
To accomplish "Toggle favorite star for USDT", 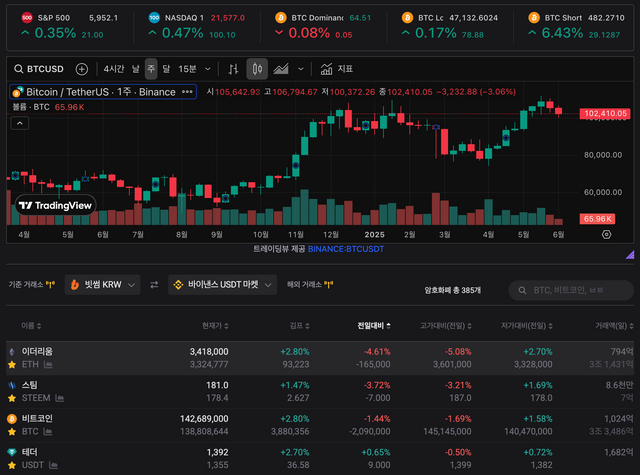I will (x=12, y=465).
